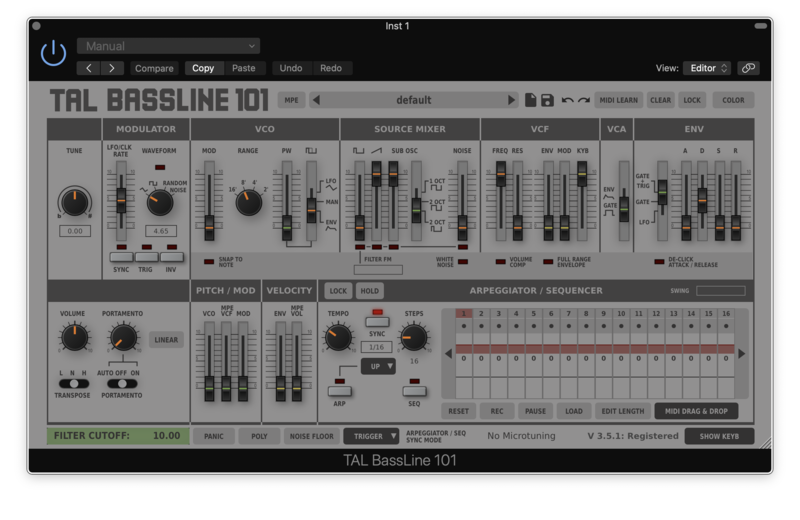This screenshot has width=800, height=520.
Task: Go to next preset with right triangle
Action: (x=512, y=100)
